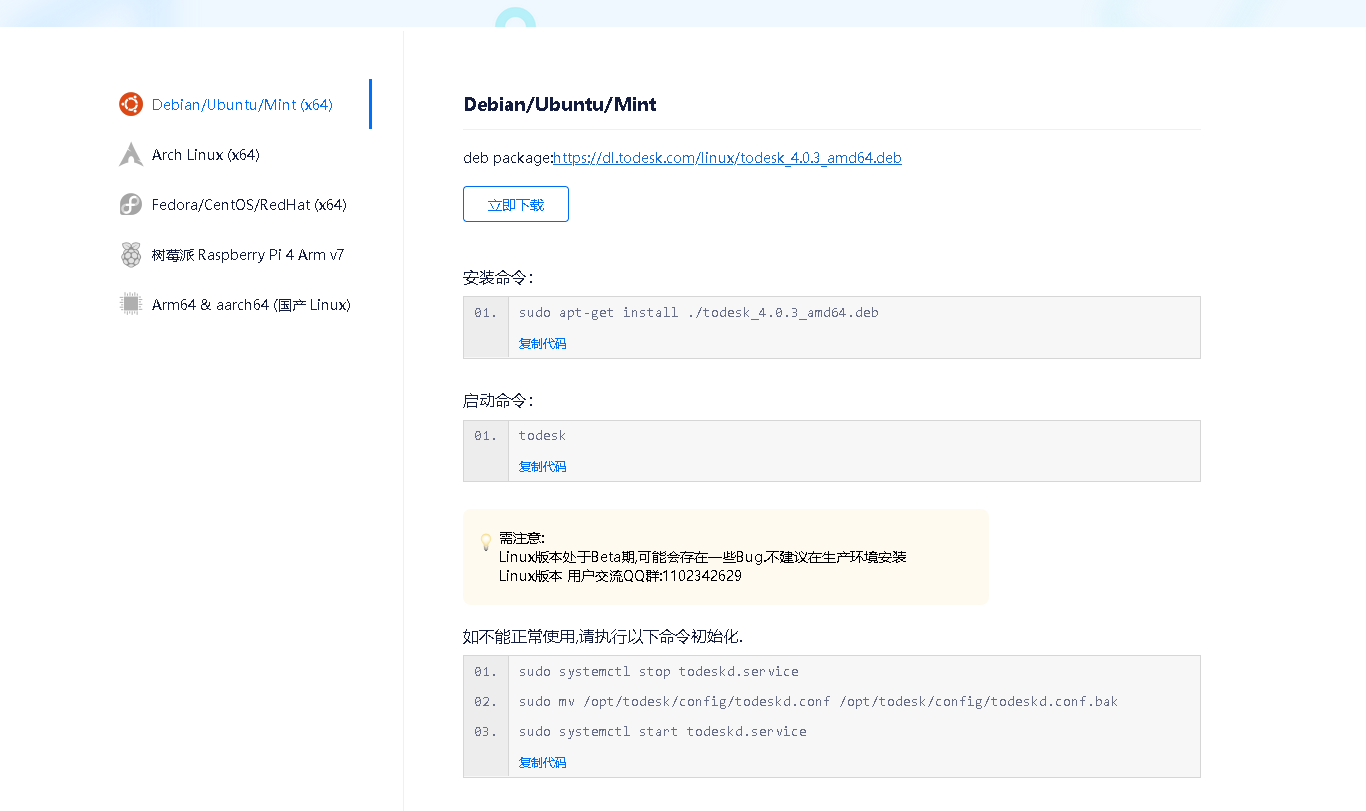Viewport: 1366px width, 811px height.
Task: Click the systemctl stop todeskd.service command line
Action: coord(658,671)
